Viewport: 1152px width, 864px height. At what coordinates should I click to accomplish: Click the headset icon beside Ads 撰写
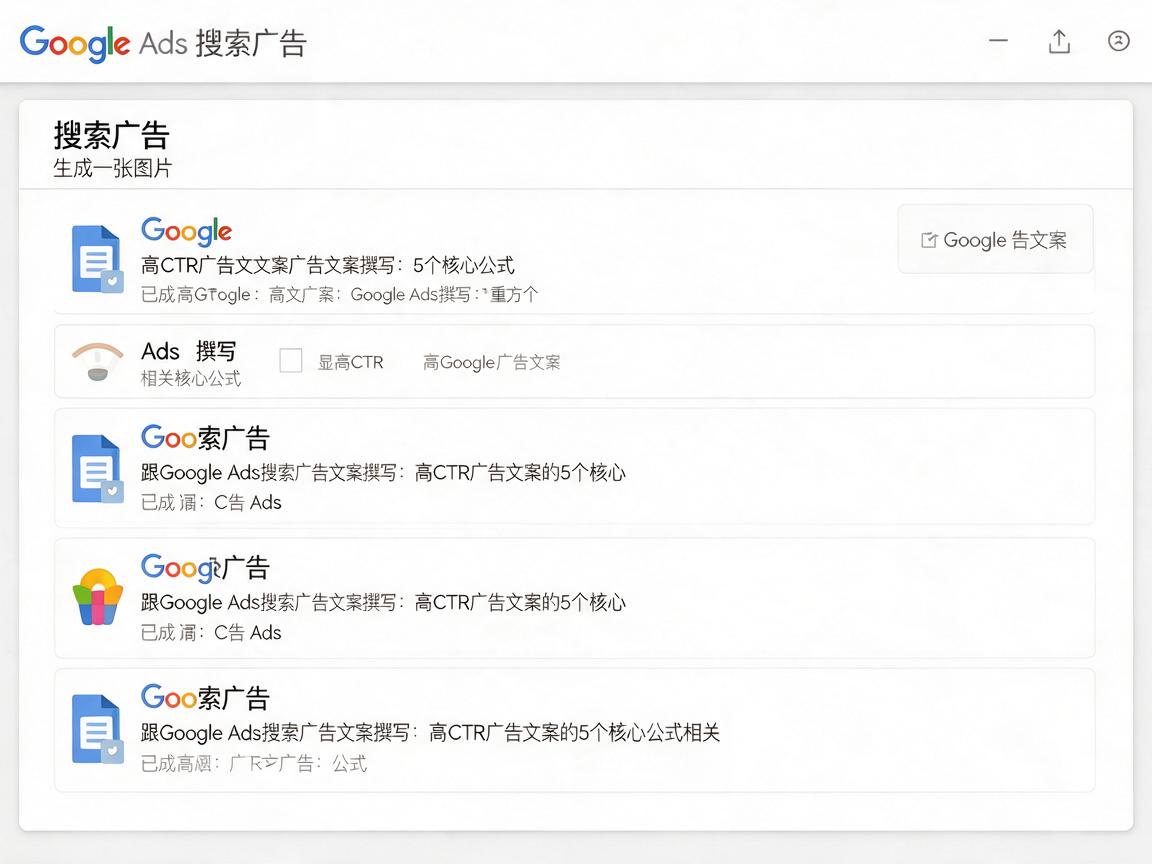(97, 361)
